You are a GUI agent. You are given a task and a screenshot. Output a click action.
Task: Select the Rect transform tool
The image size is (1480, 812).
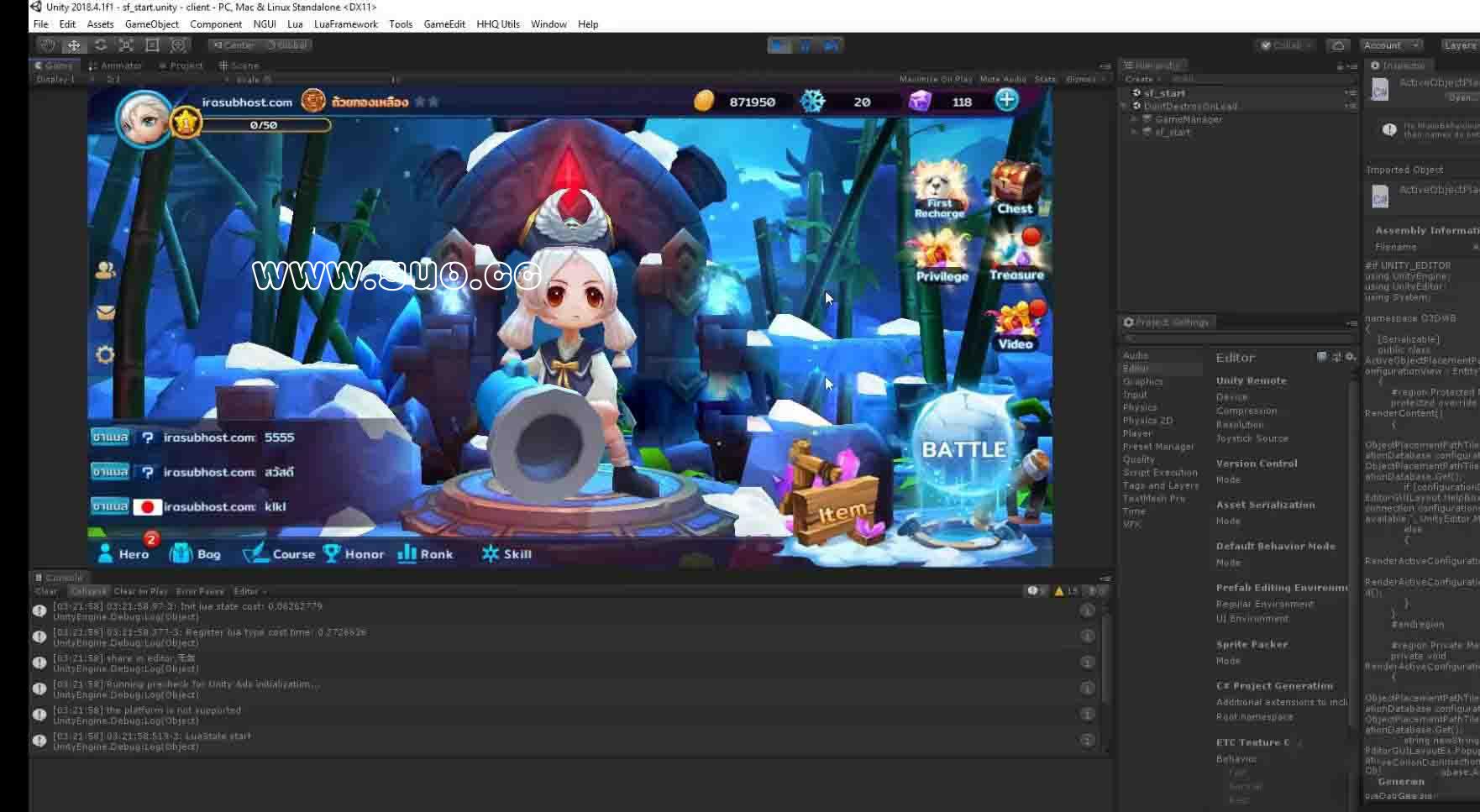point(152,45)
